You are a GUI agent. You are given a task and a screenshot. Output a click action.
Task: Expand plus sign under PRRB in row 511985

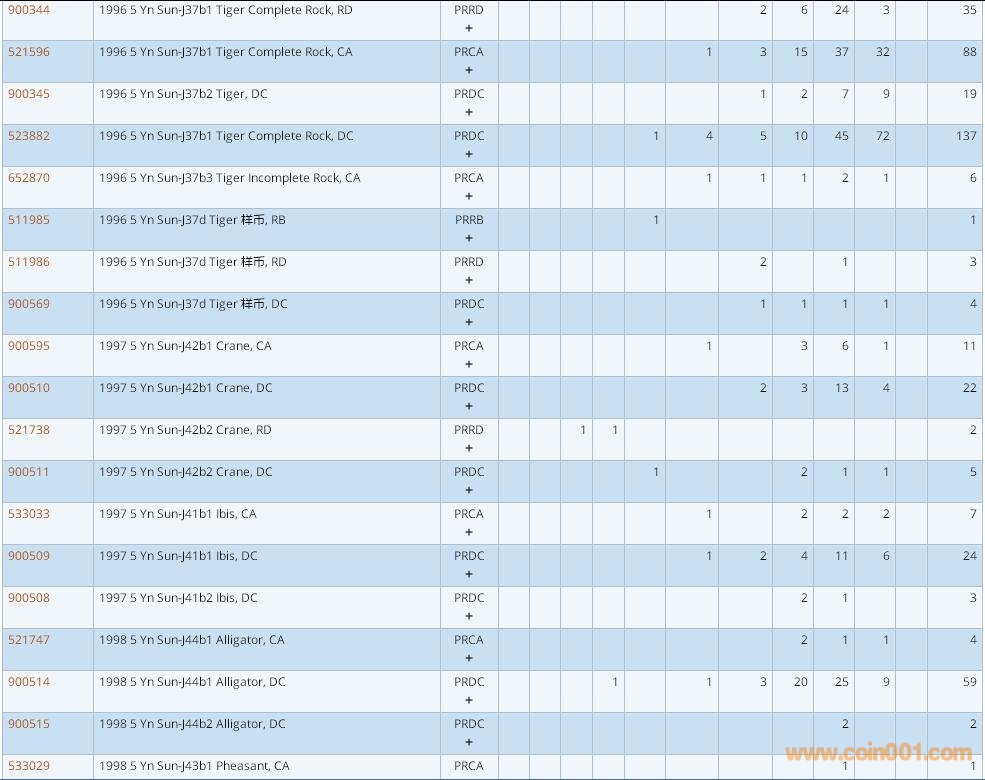(x=469, y=238)
